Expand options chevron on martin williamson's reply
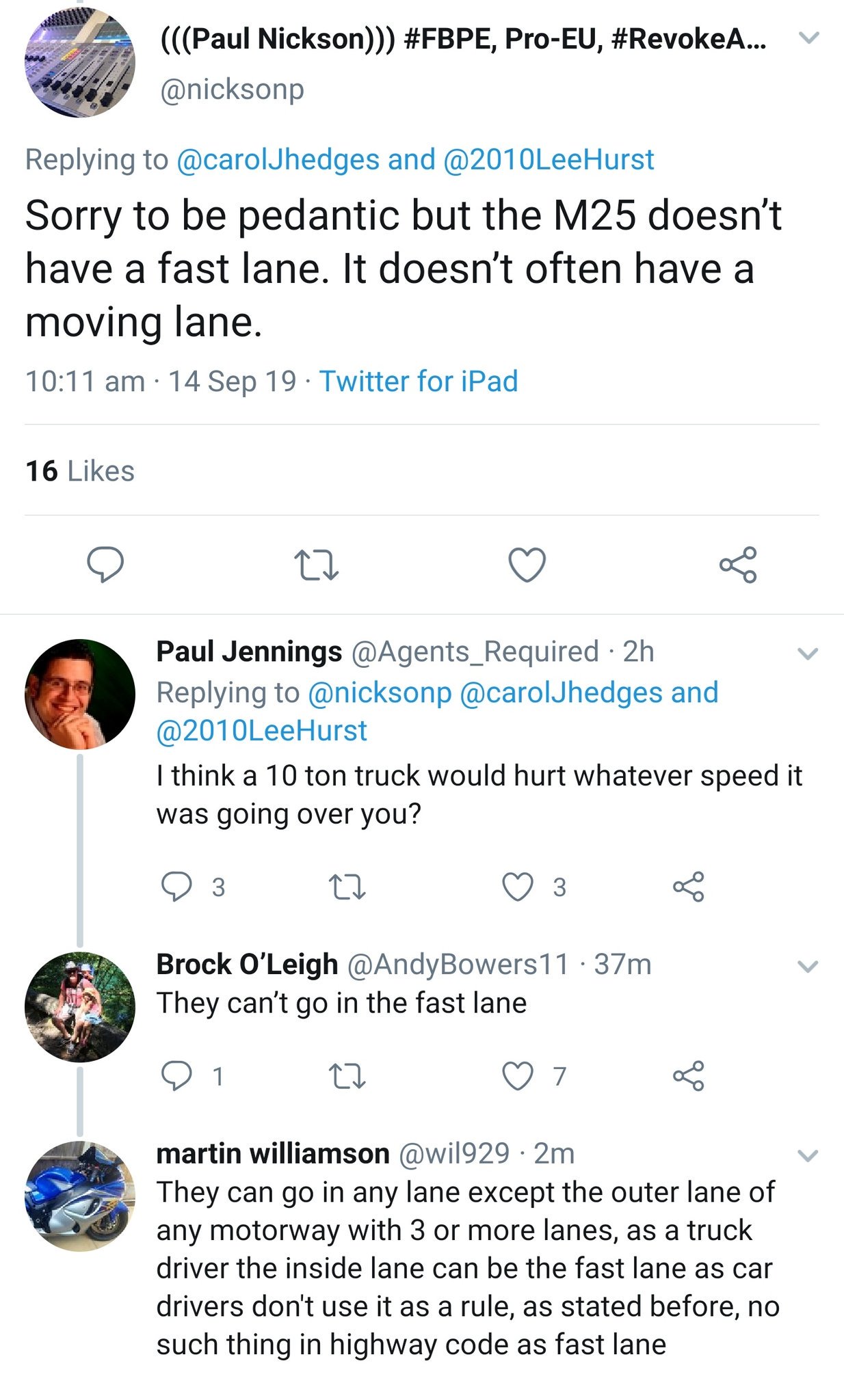This screenshot has height=1400, width=844. pos(808,1156)
